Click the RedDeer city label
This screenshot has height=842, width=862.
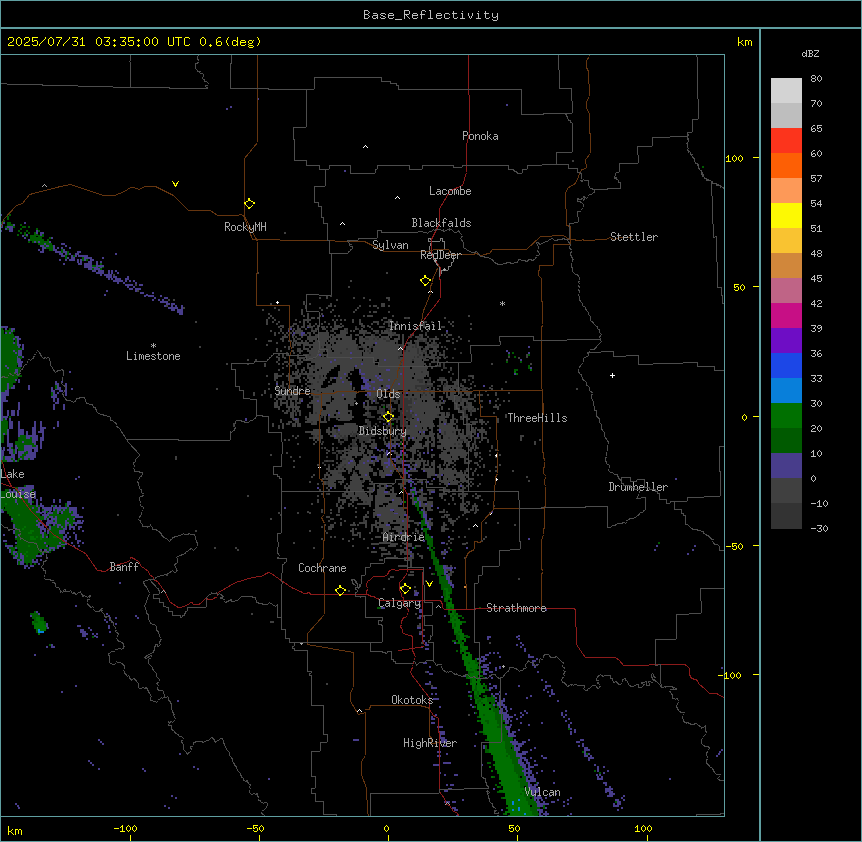point(440,255)
